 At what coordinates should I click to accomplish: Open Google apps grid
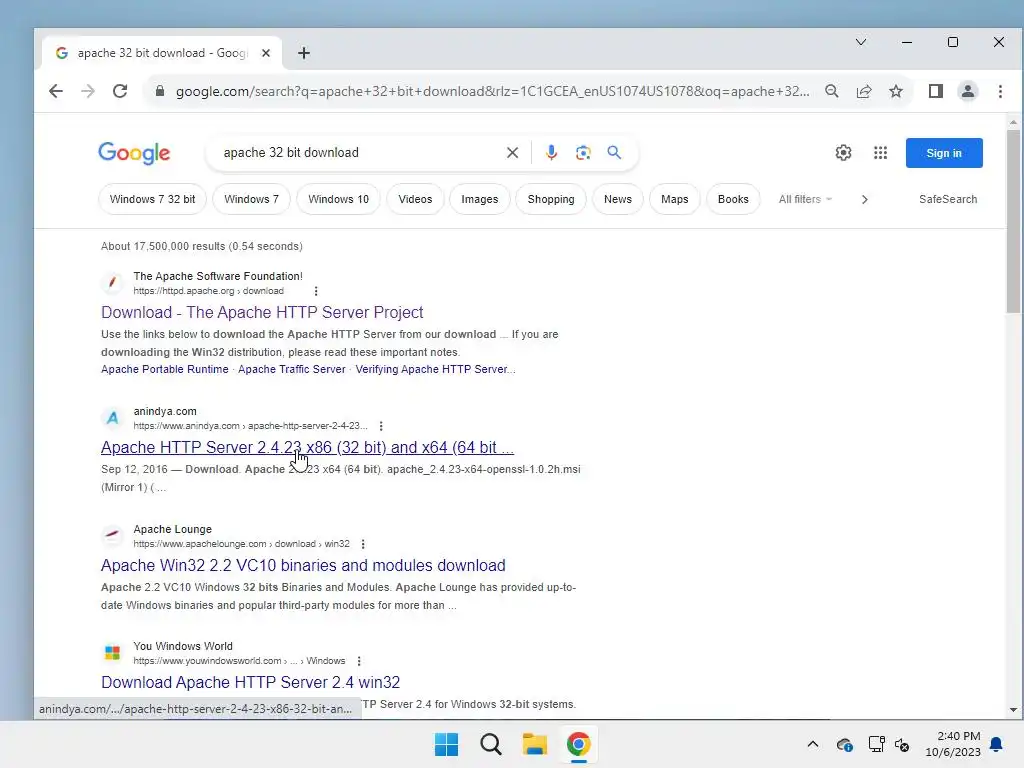click(x=880, y=153)
